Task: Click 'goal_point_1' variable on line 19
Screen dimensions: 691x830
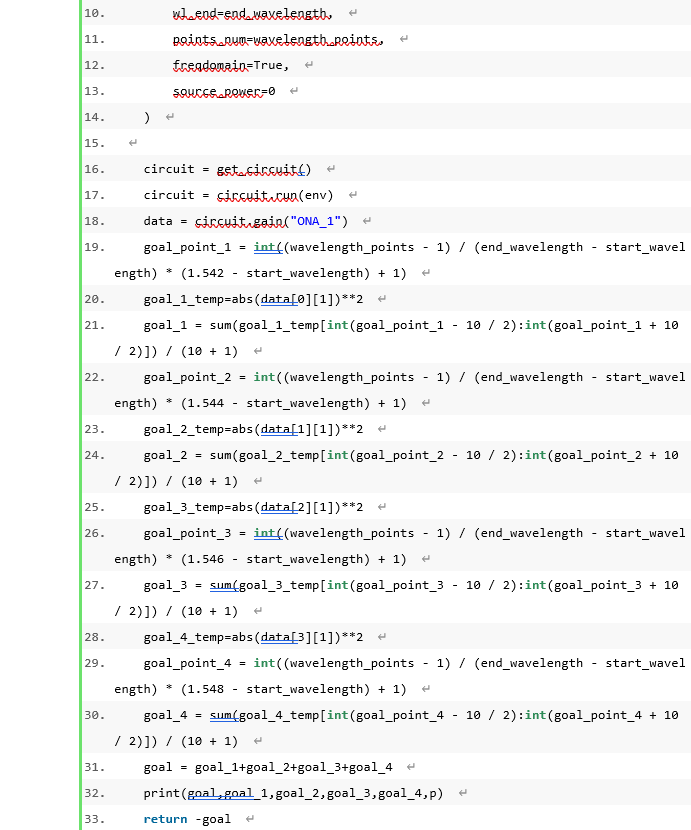Action: tap(187, 247)
